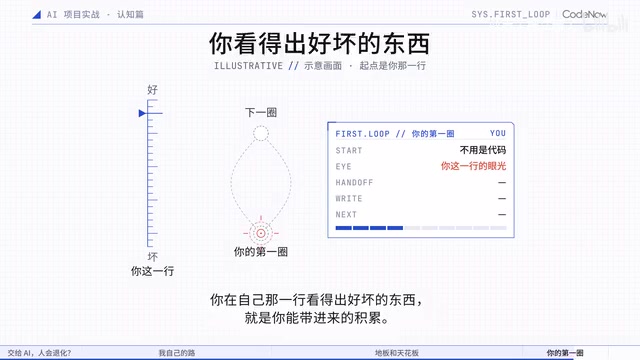640x360 pixels.
Task: Click the dashed circle under '下一圈'
Action: (x=261, y=133)
